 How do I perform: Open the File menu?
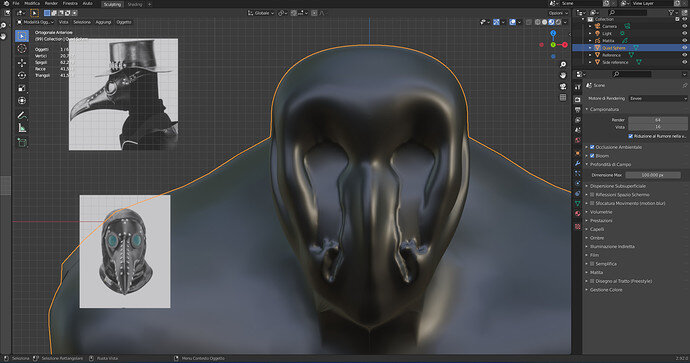click(16, 4)
